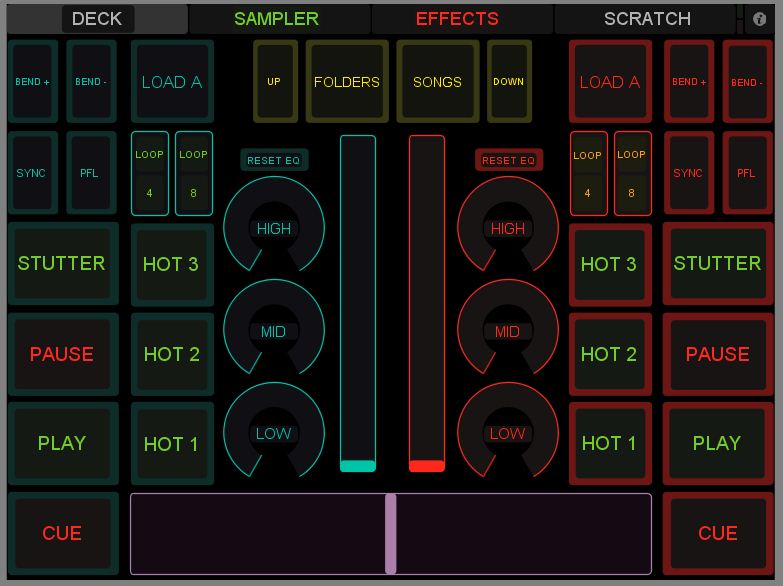Tap CUE on the teal deck
The width and height of the screenshot is (783, 586).
(x=63, y=533)
